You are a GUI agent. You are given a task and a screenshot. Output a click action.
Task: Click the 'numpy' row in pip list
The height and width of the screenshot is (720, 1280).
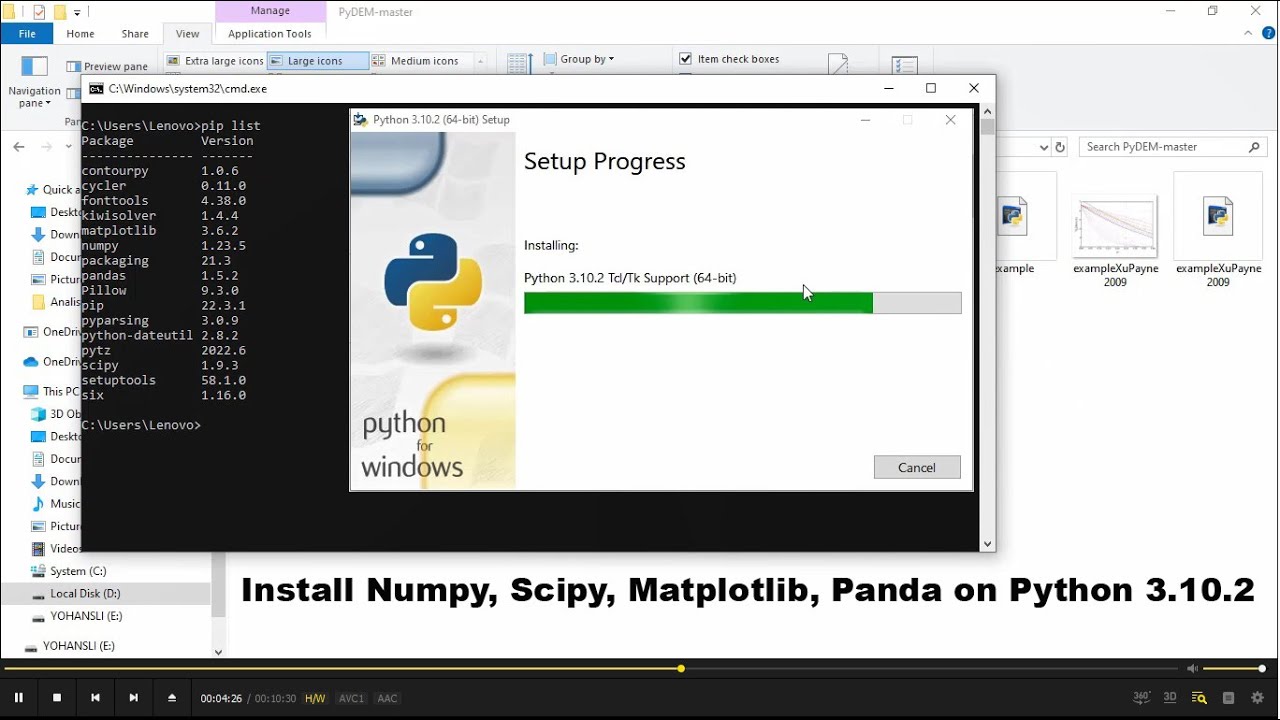coord(164,246)
